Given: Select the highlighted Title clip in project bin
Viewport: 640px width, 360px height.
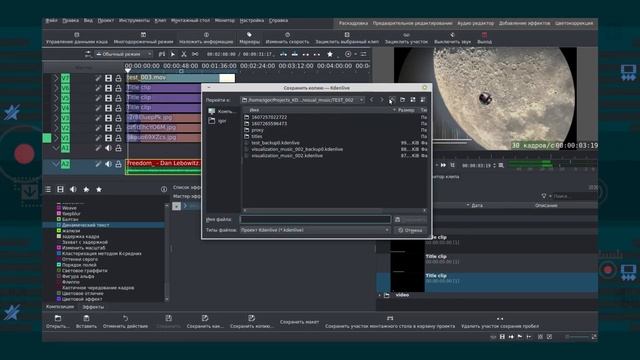Looking at the screenshot, I should [487, 282].
